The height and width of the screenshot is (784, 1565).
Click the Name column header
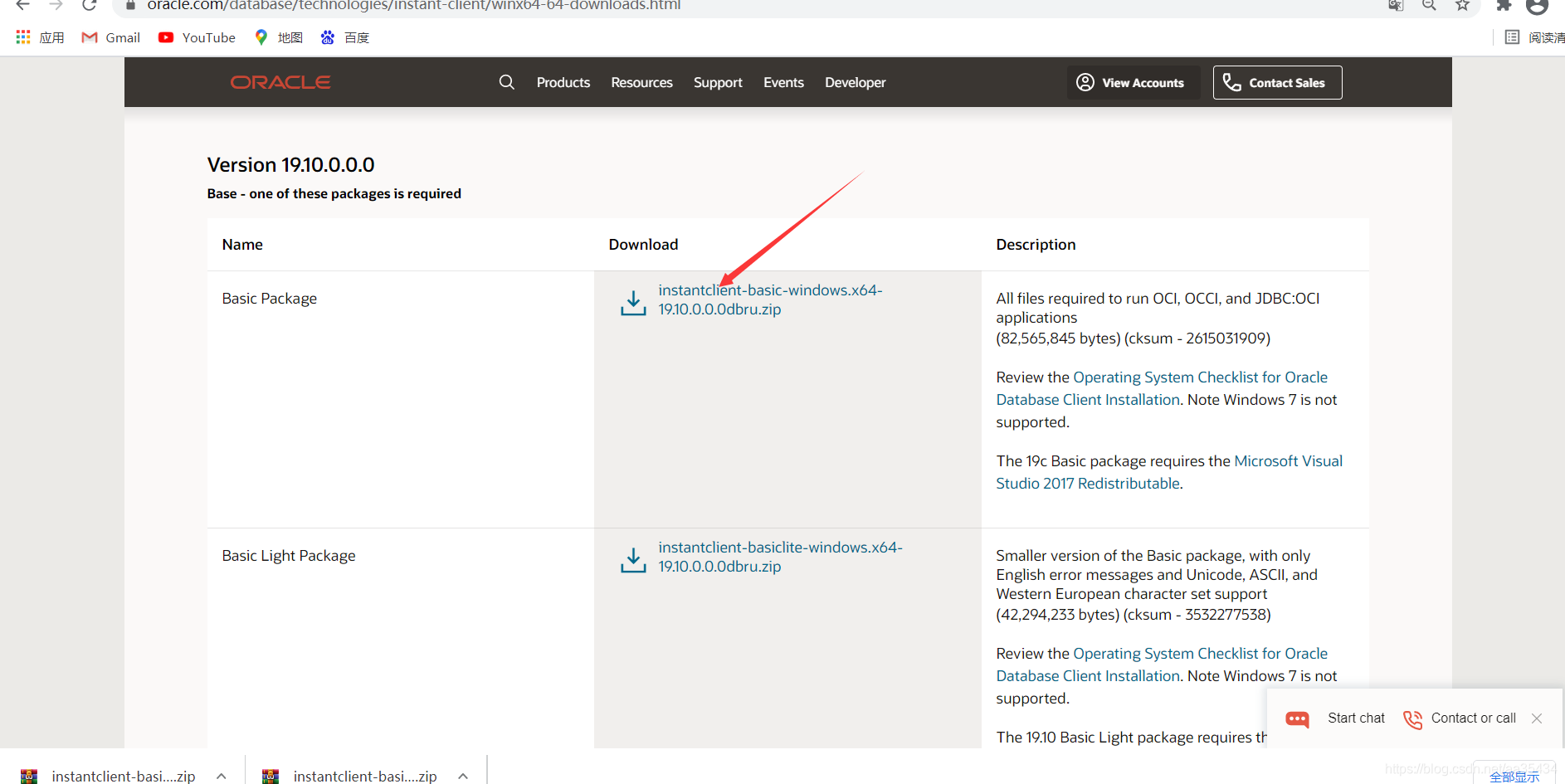[x=242, y=244]
